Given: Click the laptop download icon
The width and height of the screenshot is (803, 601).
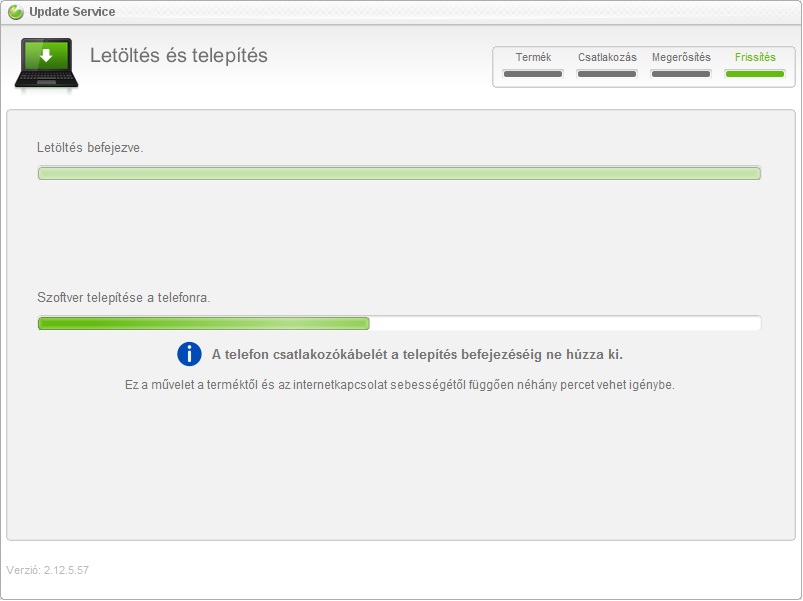Looking at the screenshot, I should click(x=47, y=64).
